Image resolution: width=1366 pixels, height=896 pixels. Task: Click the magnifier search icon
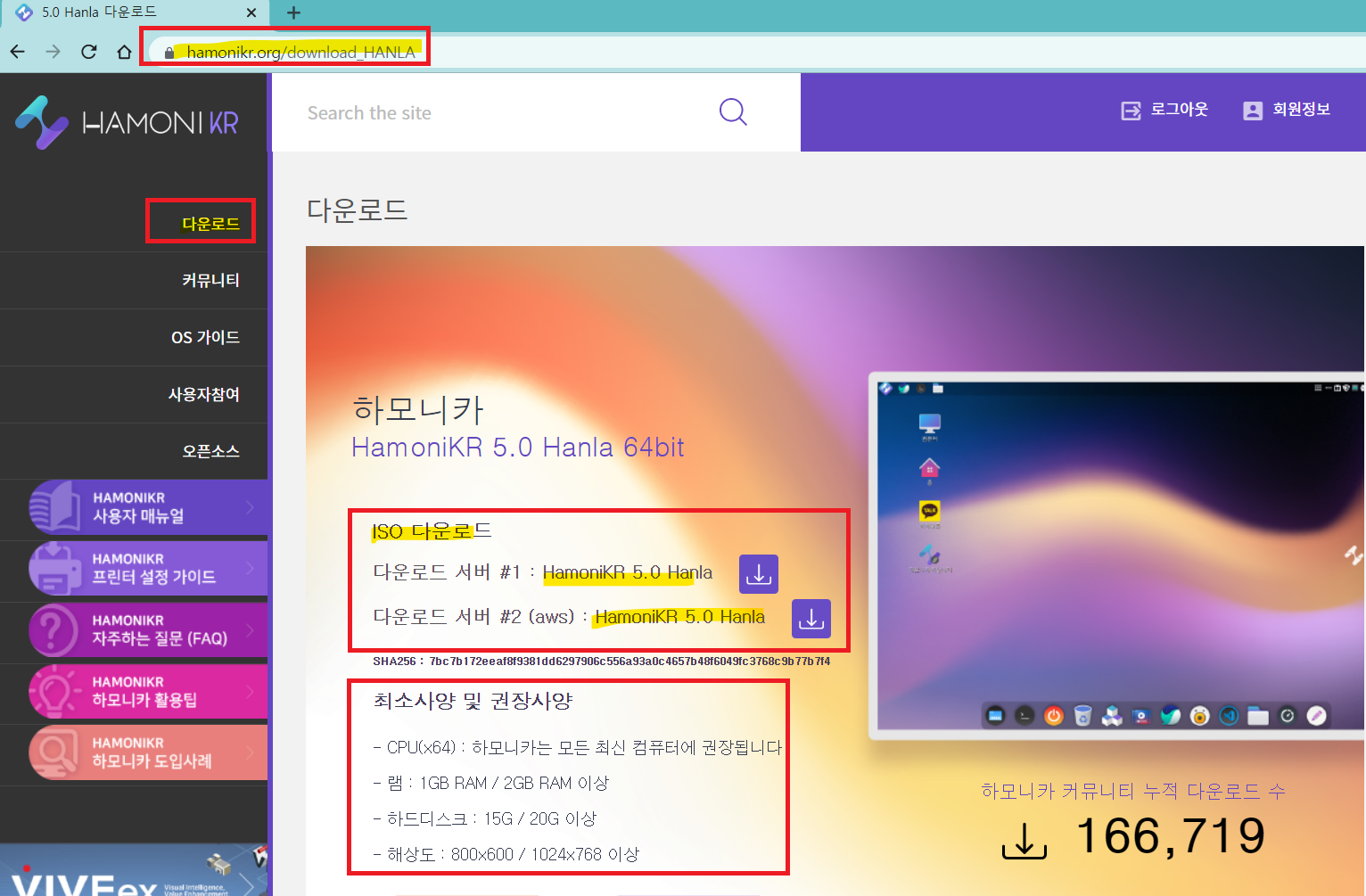[x=733, y=112]
